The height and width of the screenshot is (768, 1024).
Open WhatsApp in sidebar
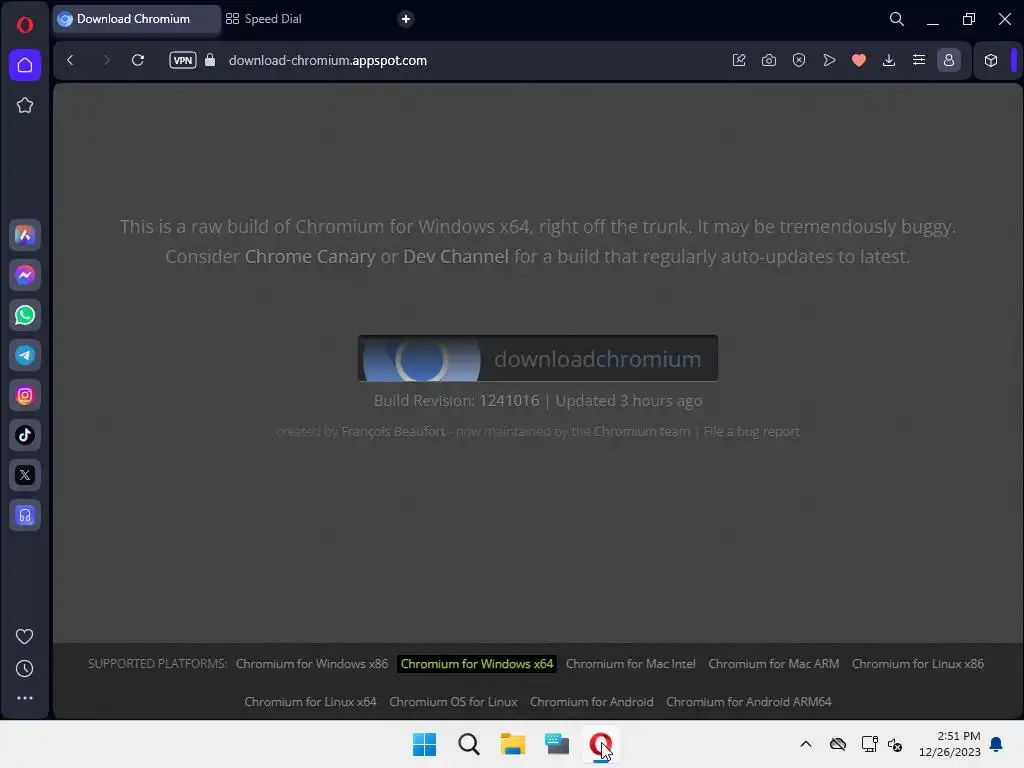pyautogui.click(x=25, y=315)
